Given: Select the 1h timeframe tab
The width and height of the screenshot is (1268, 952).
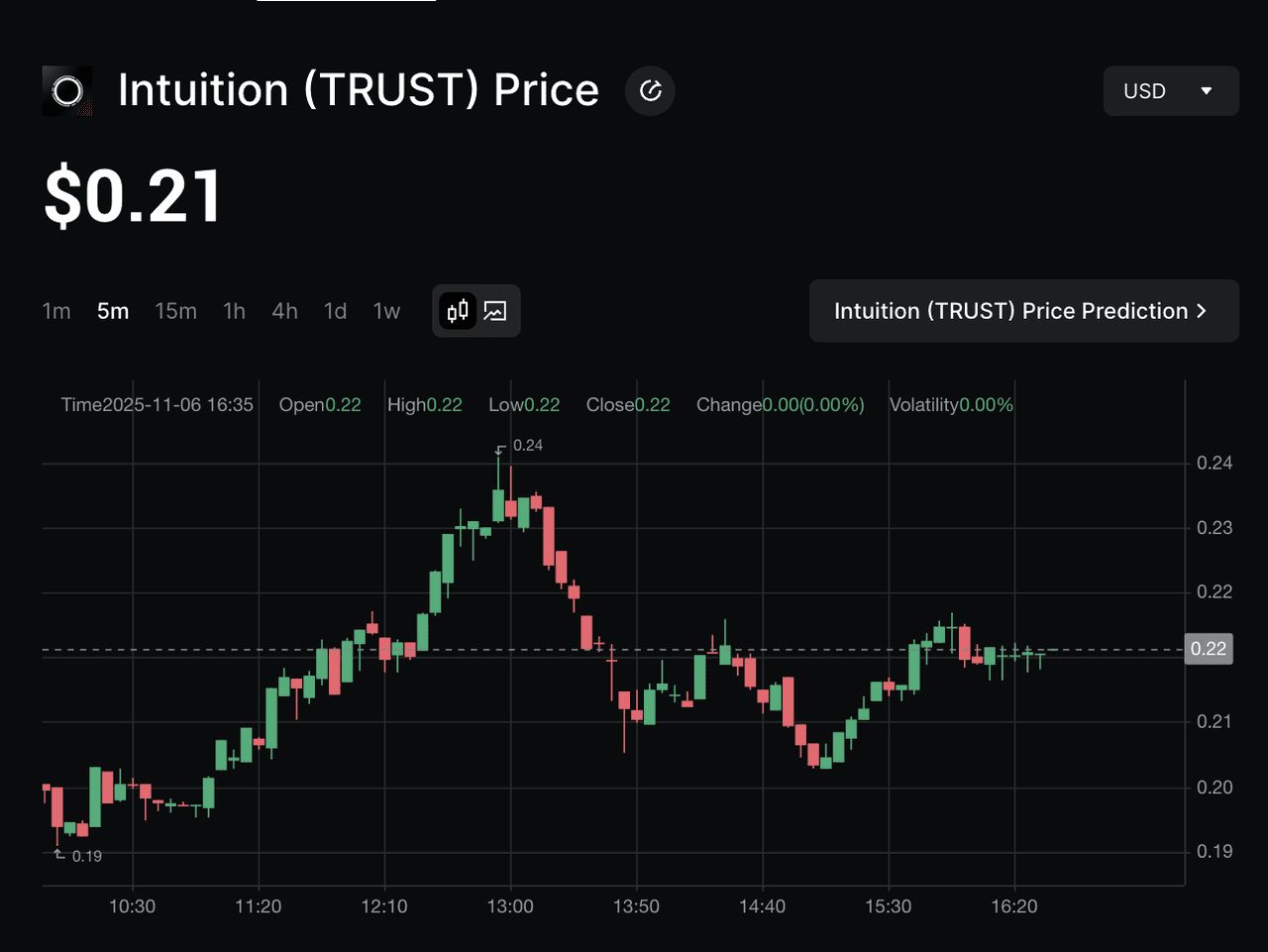Looking at the screenshot, I should click(x=234, y=310).
